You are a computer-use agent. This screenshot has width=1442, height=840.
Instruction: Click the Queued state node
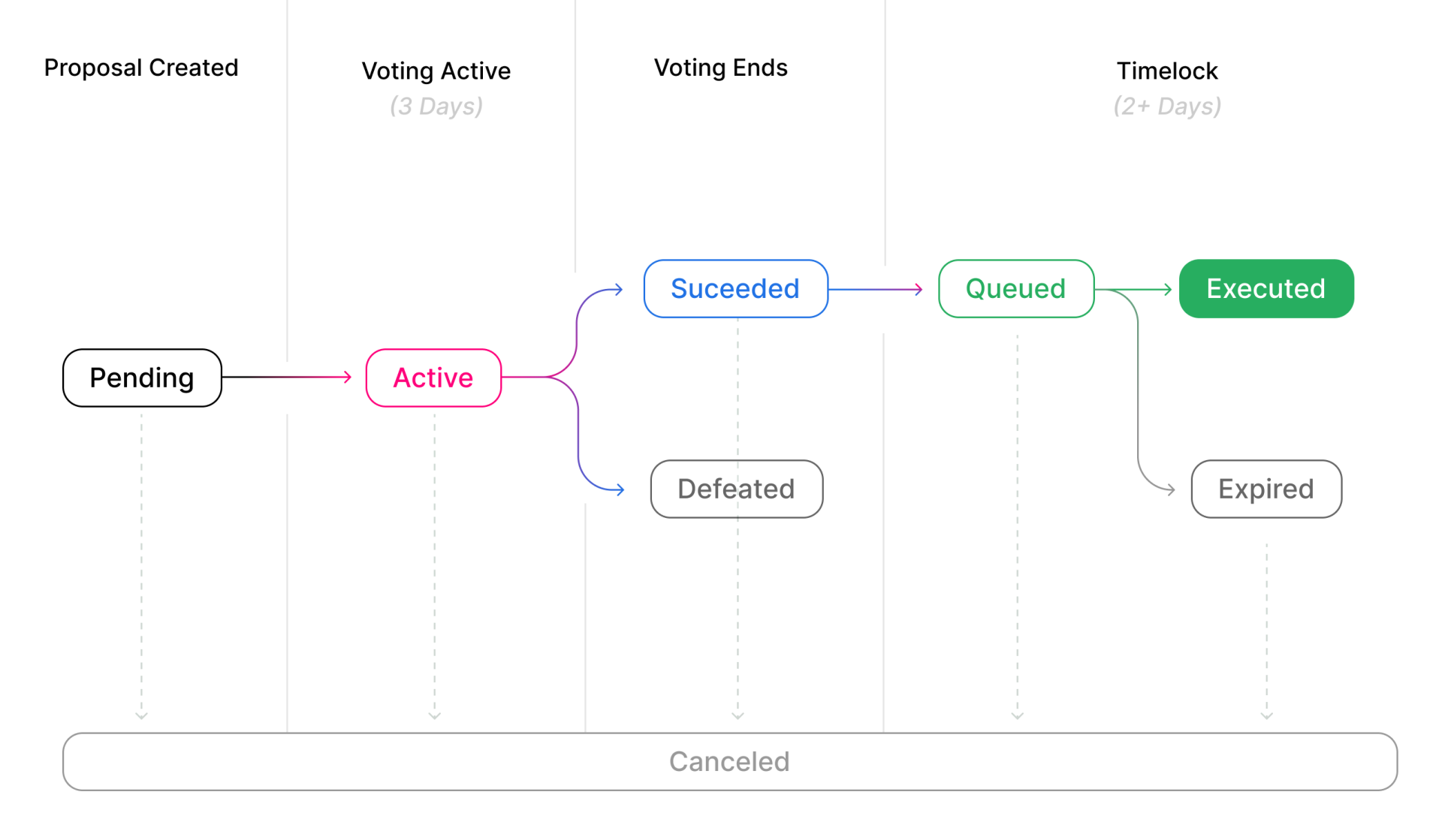coord(1015,288)
